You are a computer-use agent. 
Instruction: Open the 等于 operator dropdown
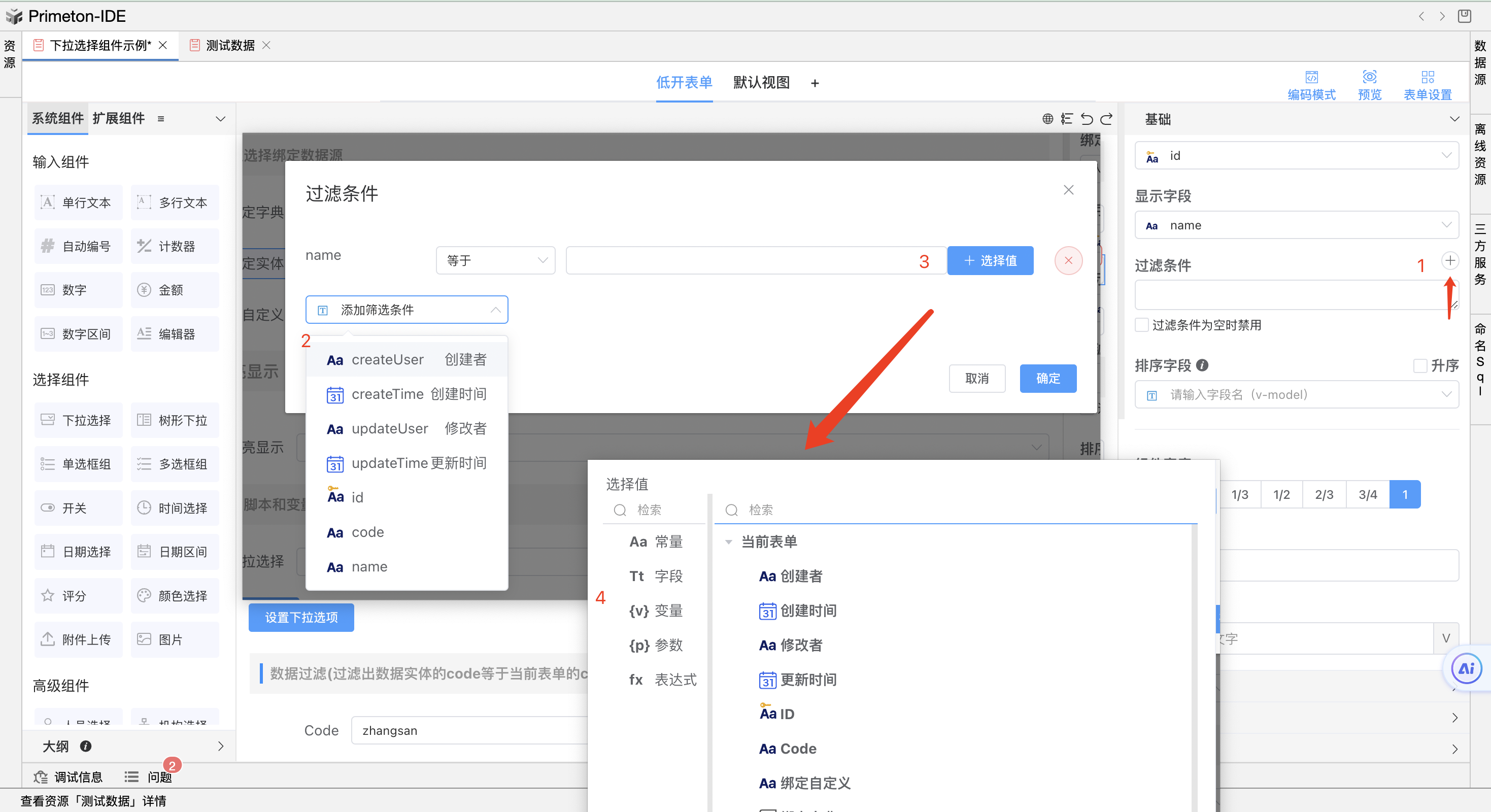point(495,260)
